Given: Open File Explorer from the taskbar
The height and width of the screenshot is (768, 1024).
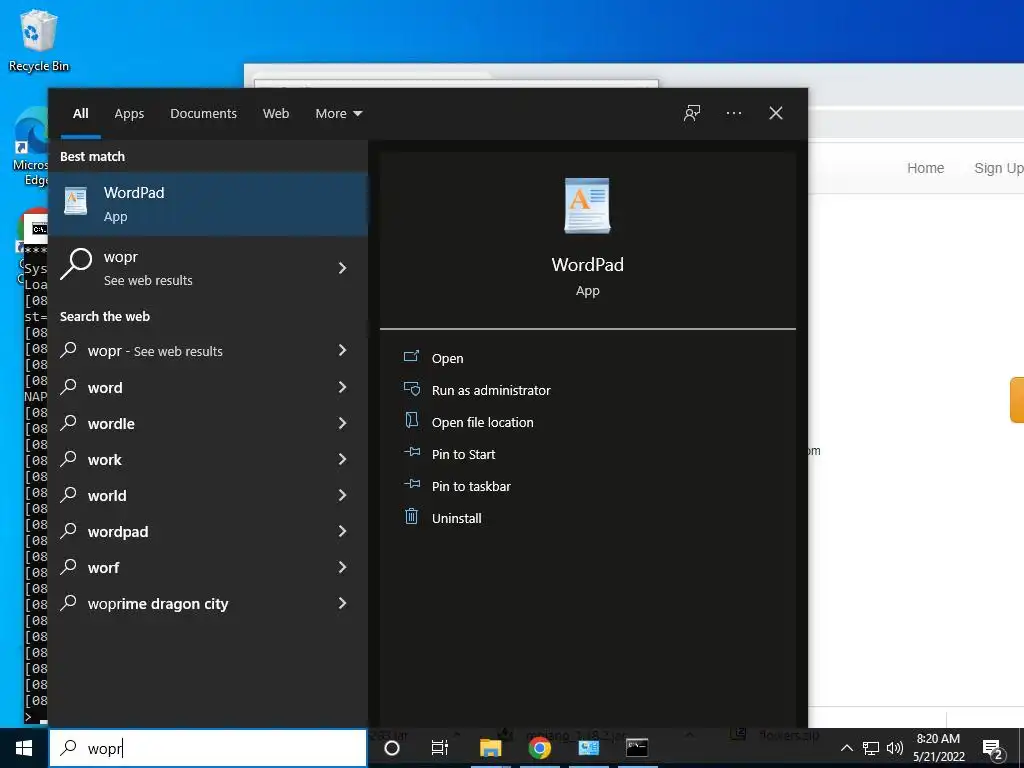Looking at the screenshot, I should tap(490, 748).
